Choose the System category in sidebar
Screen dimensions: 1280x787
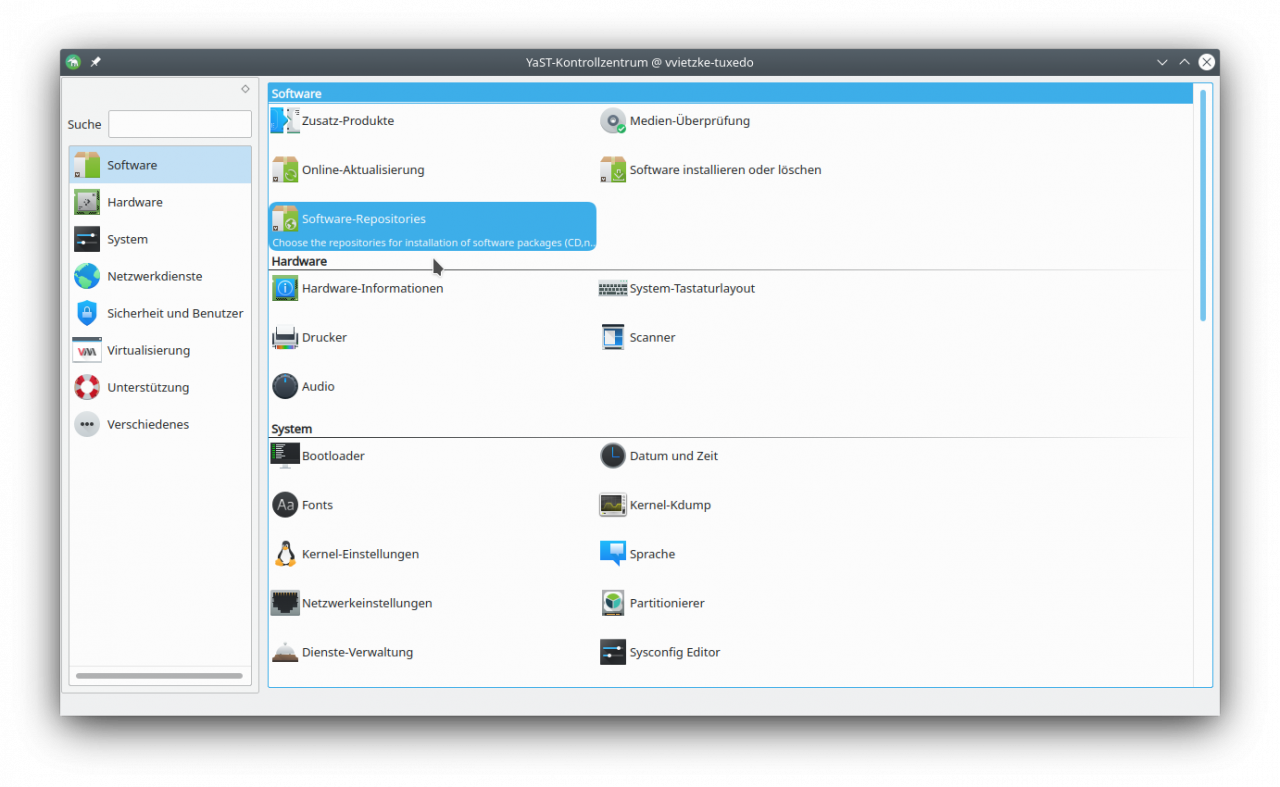pyautogui.click(x=160, y=239)
